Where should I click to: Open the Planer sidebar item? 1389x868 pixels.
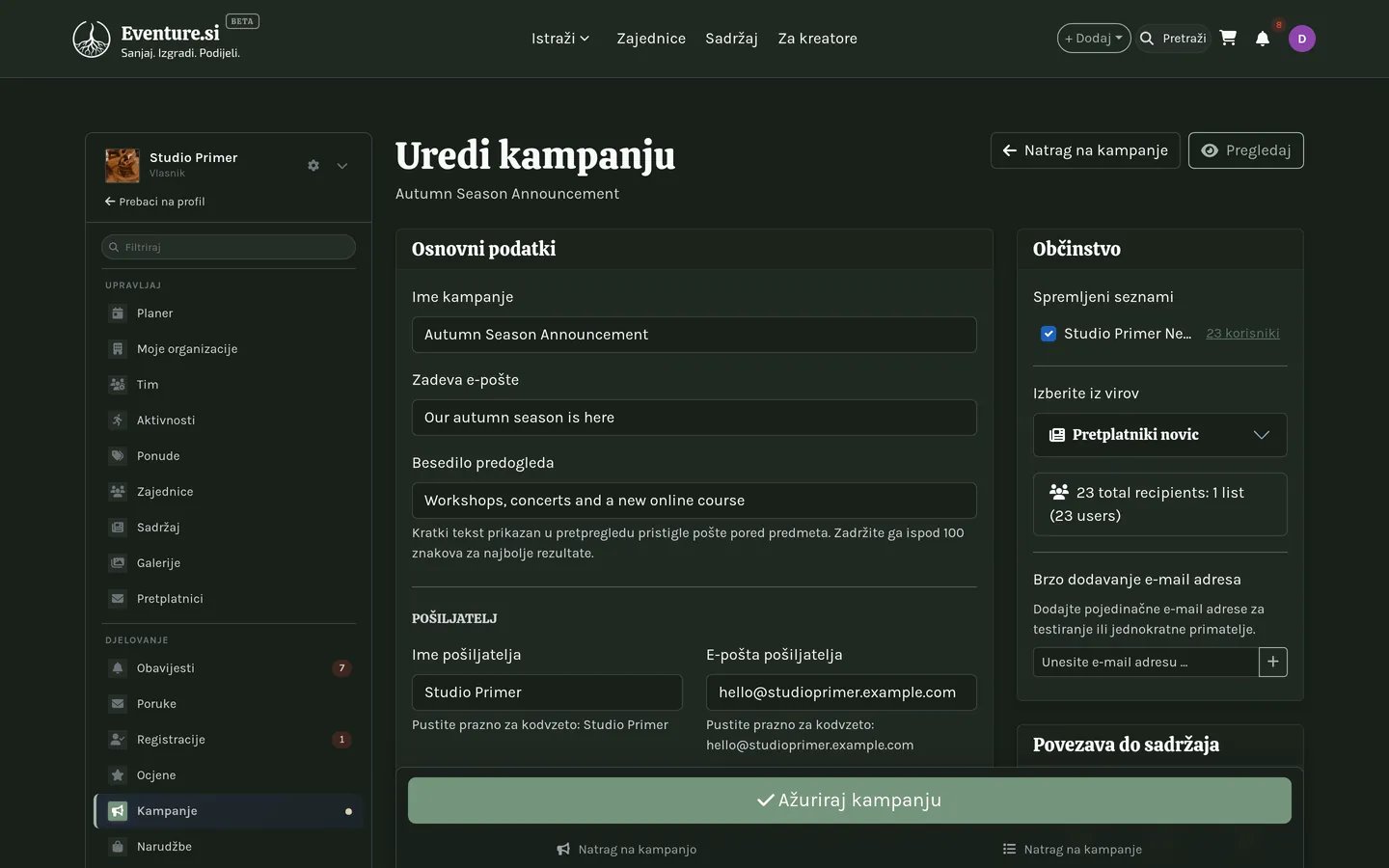pos(228,313)
